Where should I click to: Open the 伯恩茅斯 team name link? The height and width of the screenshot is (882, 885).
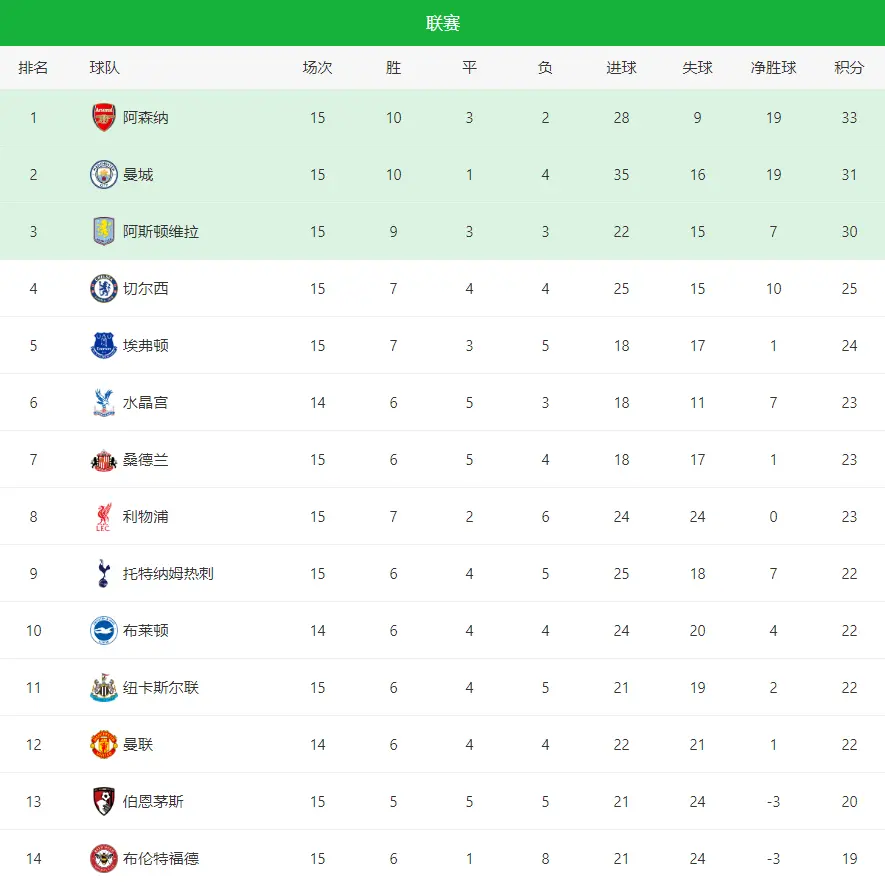(153, 802)
